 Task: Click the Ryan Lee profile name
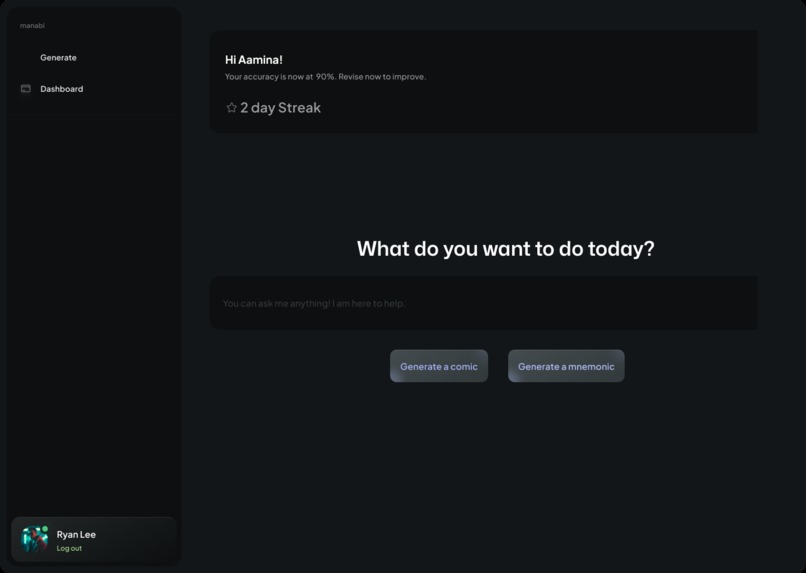click(x=76, y=534)
